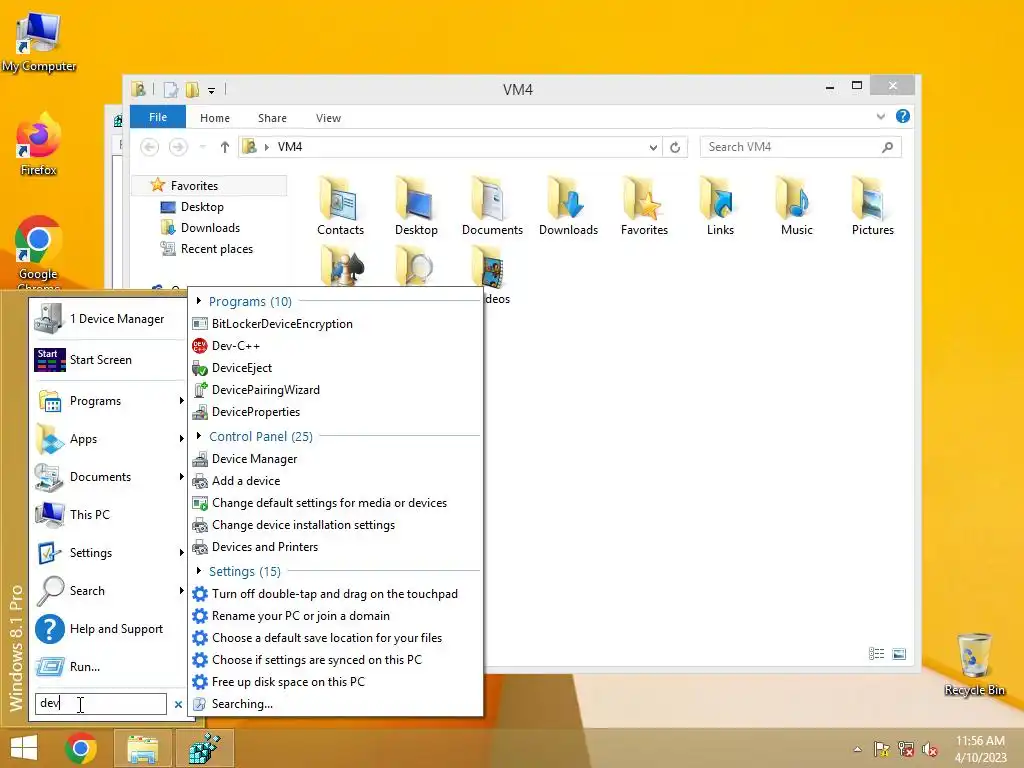Open Recycle Bin on desktop
1024x768 pixels.
coord(974,664)
